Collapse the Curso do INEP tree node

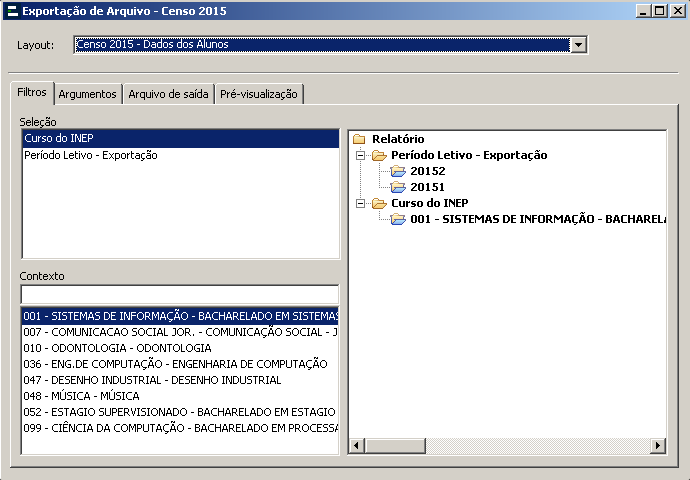(360, 203)
